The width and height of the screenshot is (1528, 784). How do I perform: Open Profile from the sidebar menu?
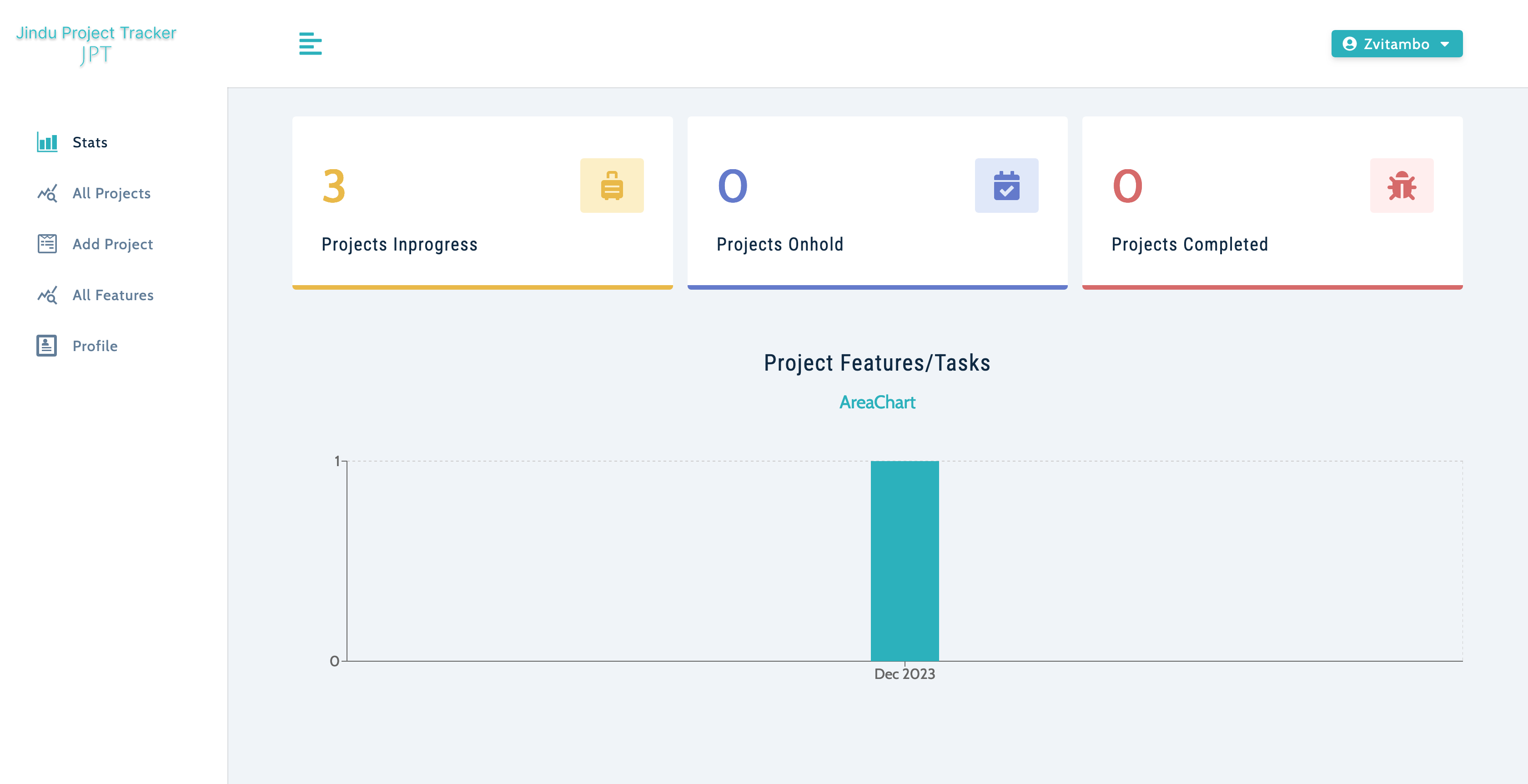tap(95, 346)
